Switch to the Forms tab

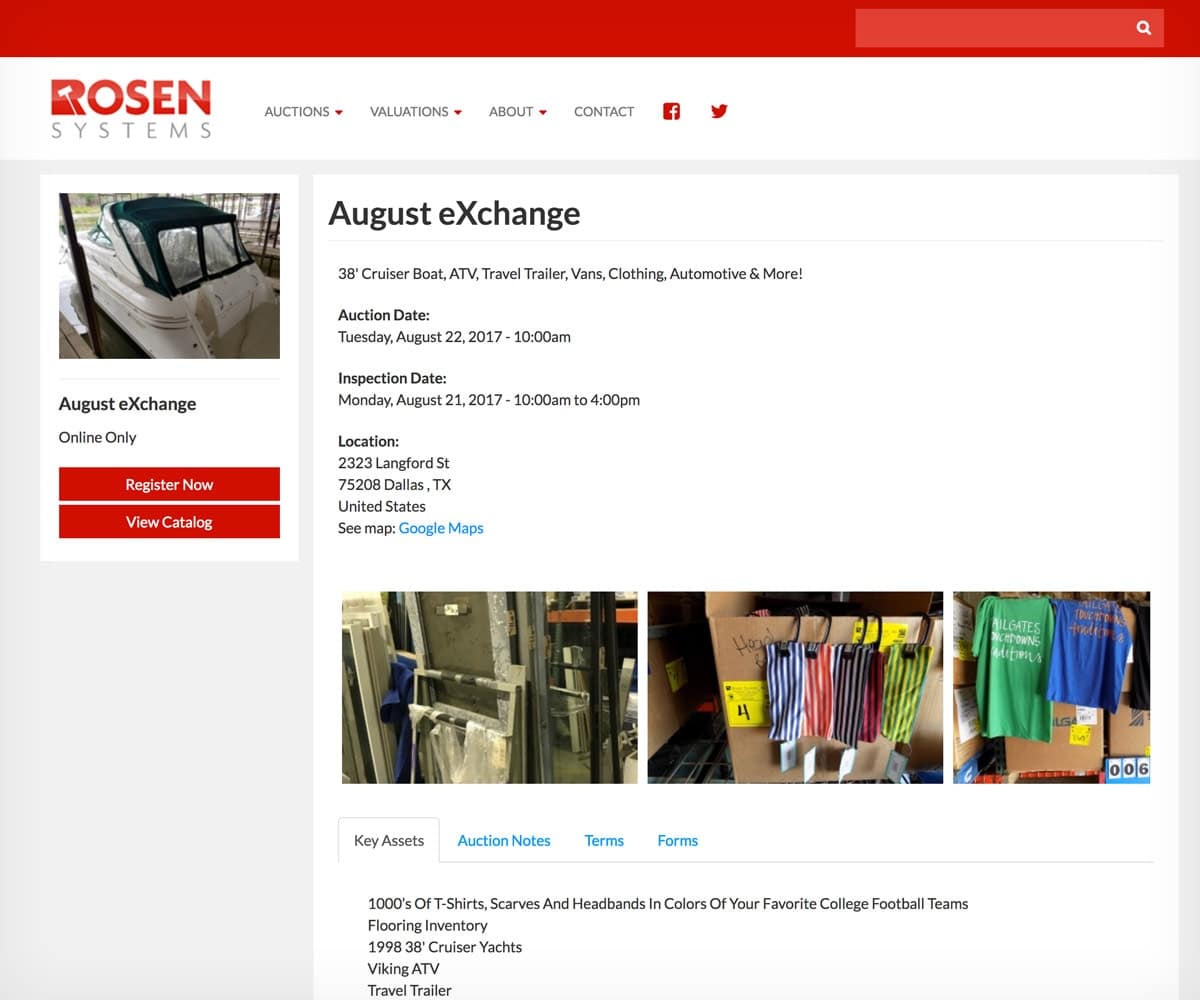click(x=677, y=840)
